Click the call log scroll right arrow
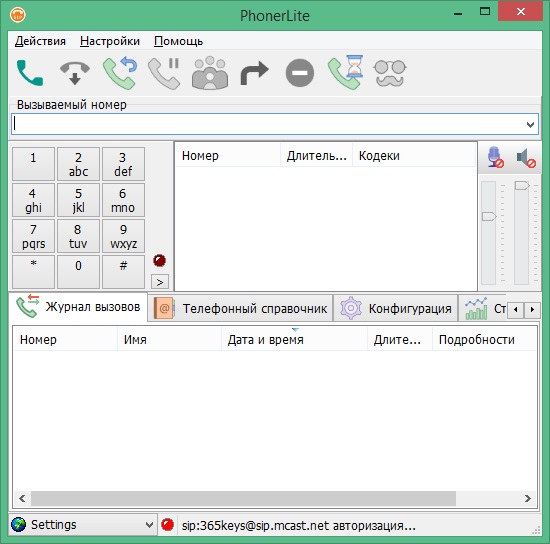The height and width of the screenshot is (544, 550). (x=528, y=498)
